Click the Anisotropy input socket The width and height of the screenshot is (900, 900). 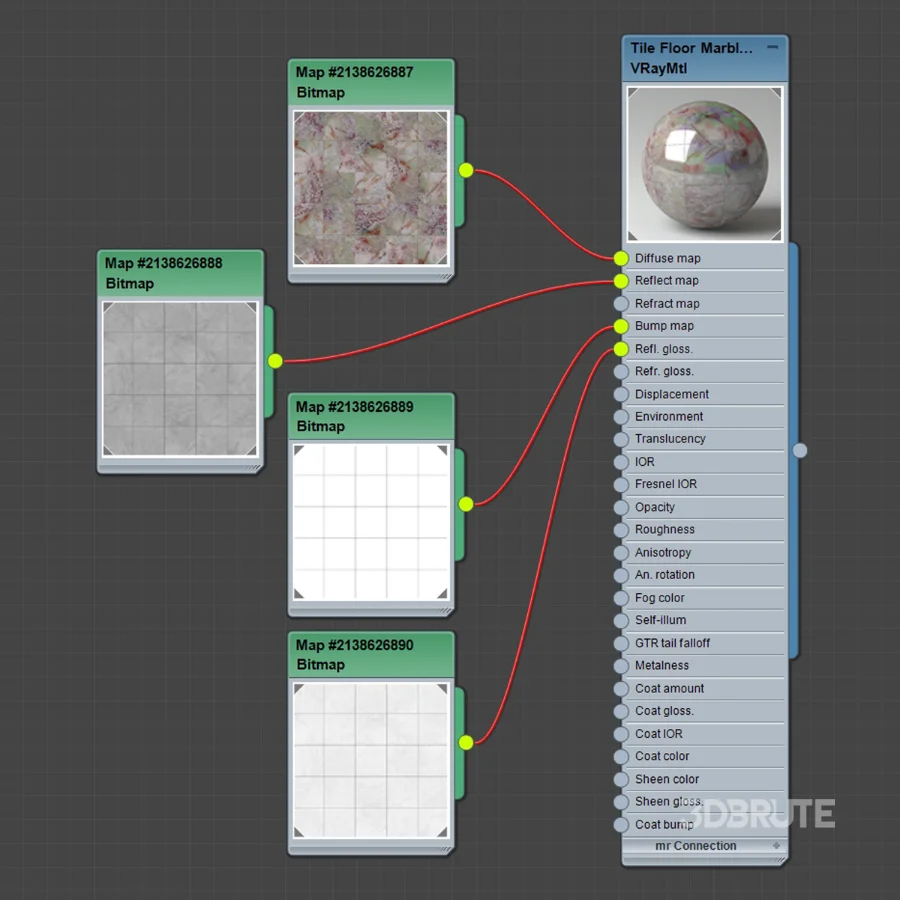[620, 553]
